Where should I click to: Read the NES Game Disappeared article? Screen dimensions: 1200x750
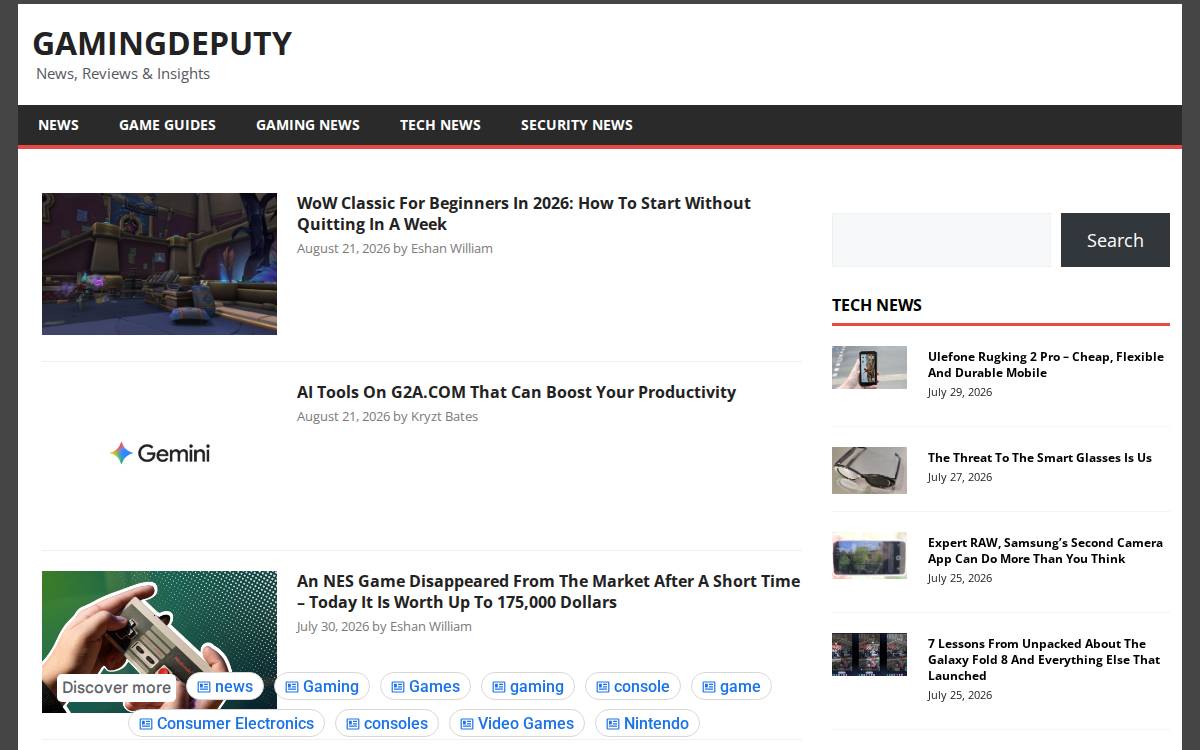(x=548, y=591)
